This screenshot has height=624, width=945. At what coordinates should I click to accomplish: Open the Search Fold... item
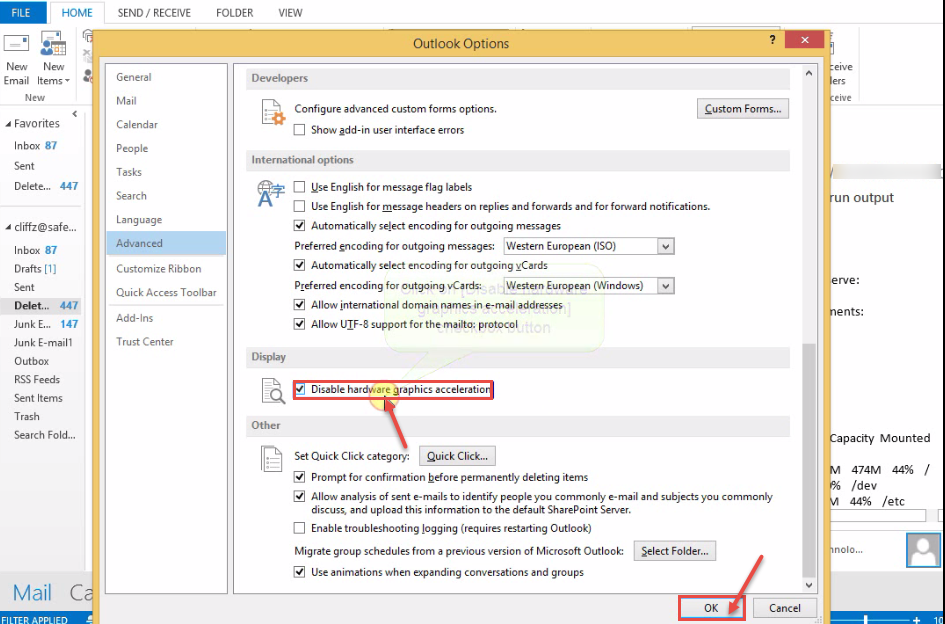click(x=45, y=435)
